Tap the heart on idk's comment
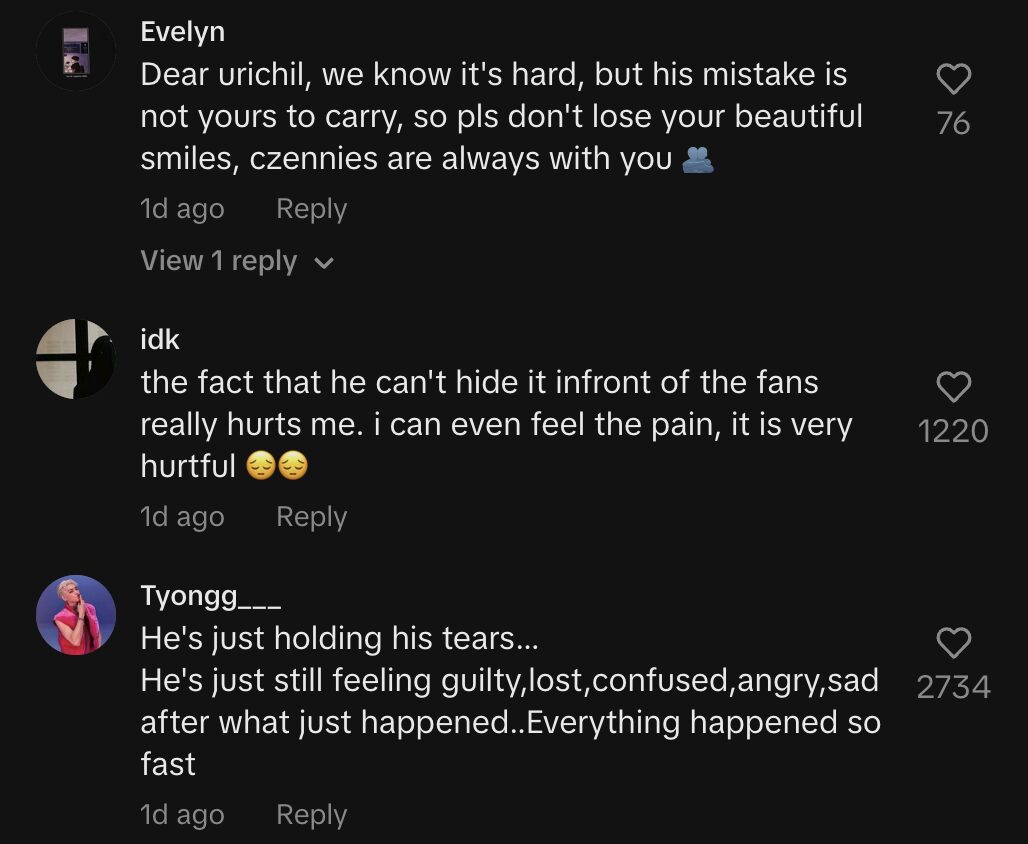1028x844 pixels. pos(953,387)
